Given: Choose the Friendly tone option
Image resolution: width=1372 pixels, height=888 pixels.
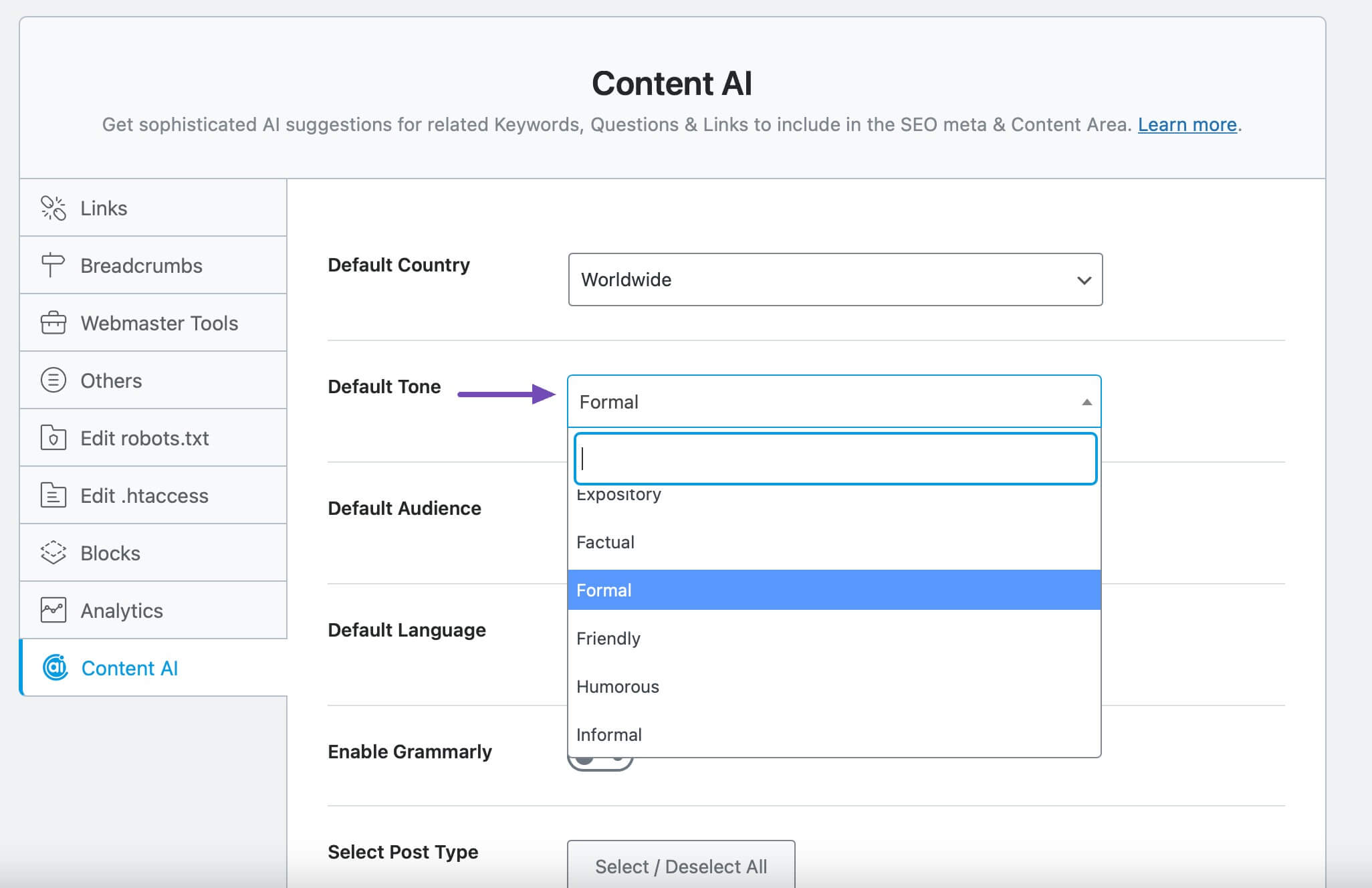Looking at the screenshot, I should [834, 639].
